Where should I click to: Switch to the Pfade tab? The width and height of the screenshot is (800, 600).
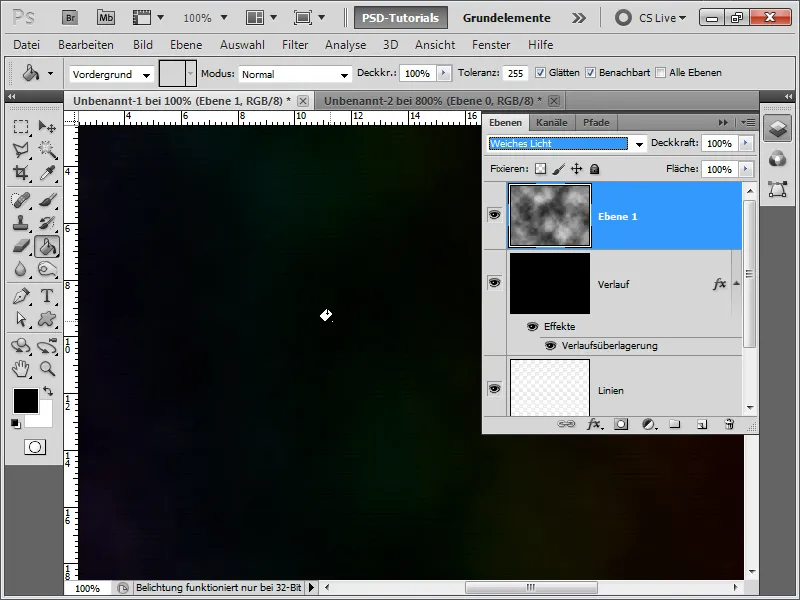click(x=596, y=122)
